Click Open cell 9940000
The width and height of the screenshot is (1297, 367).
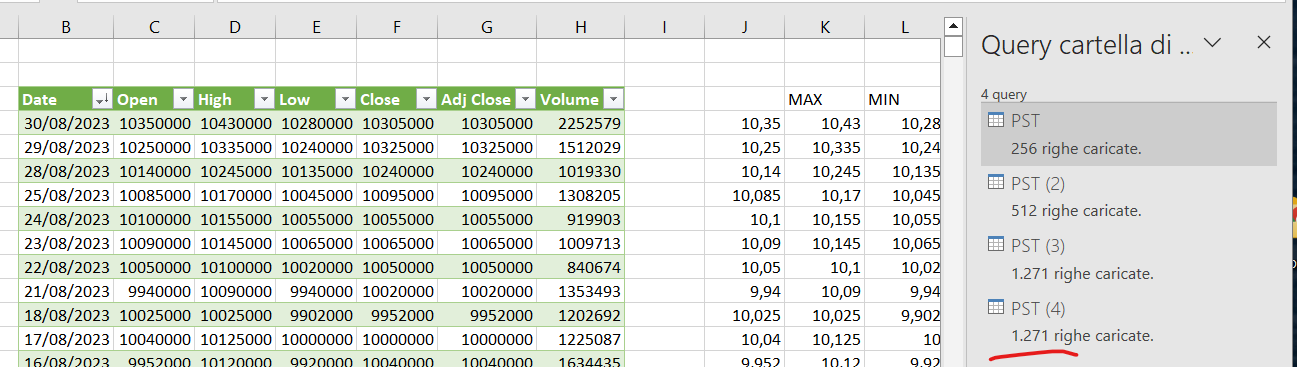[154, 291]
